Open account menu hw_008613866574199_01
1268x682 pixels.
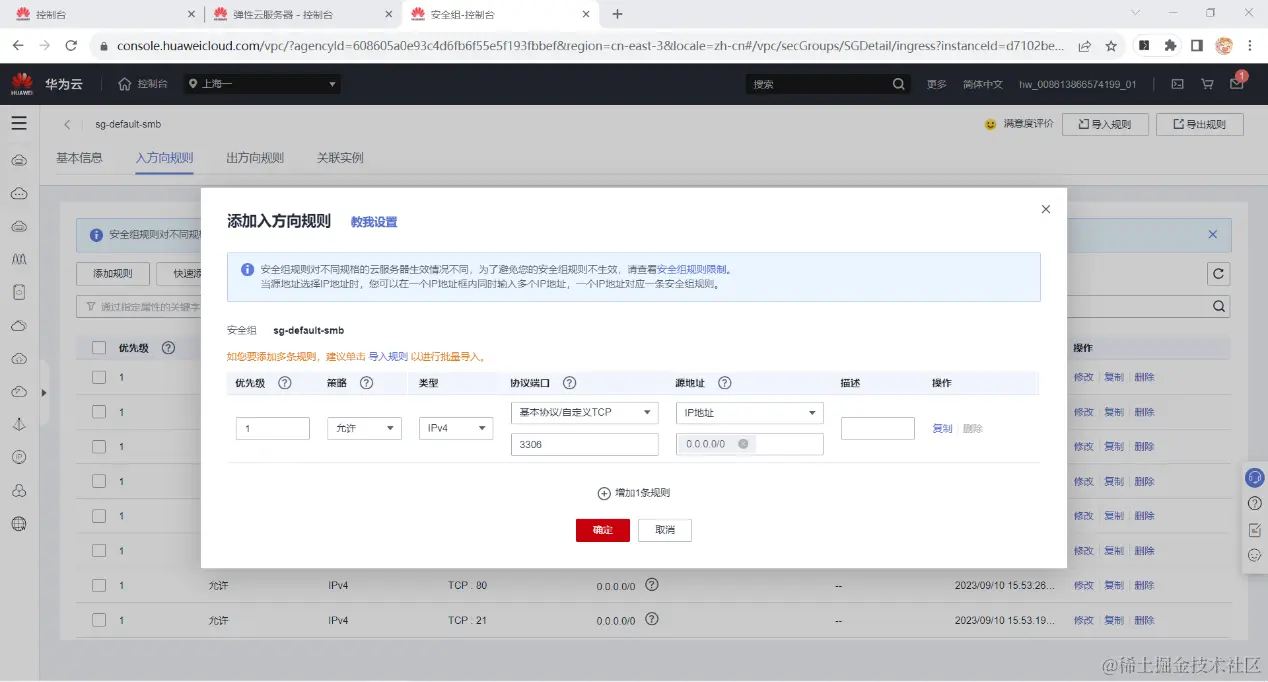click(x=1077, y=84)
